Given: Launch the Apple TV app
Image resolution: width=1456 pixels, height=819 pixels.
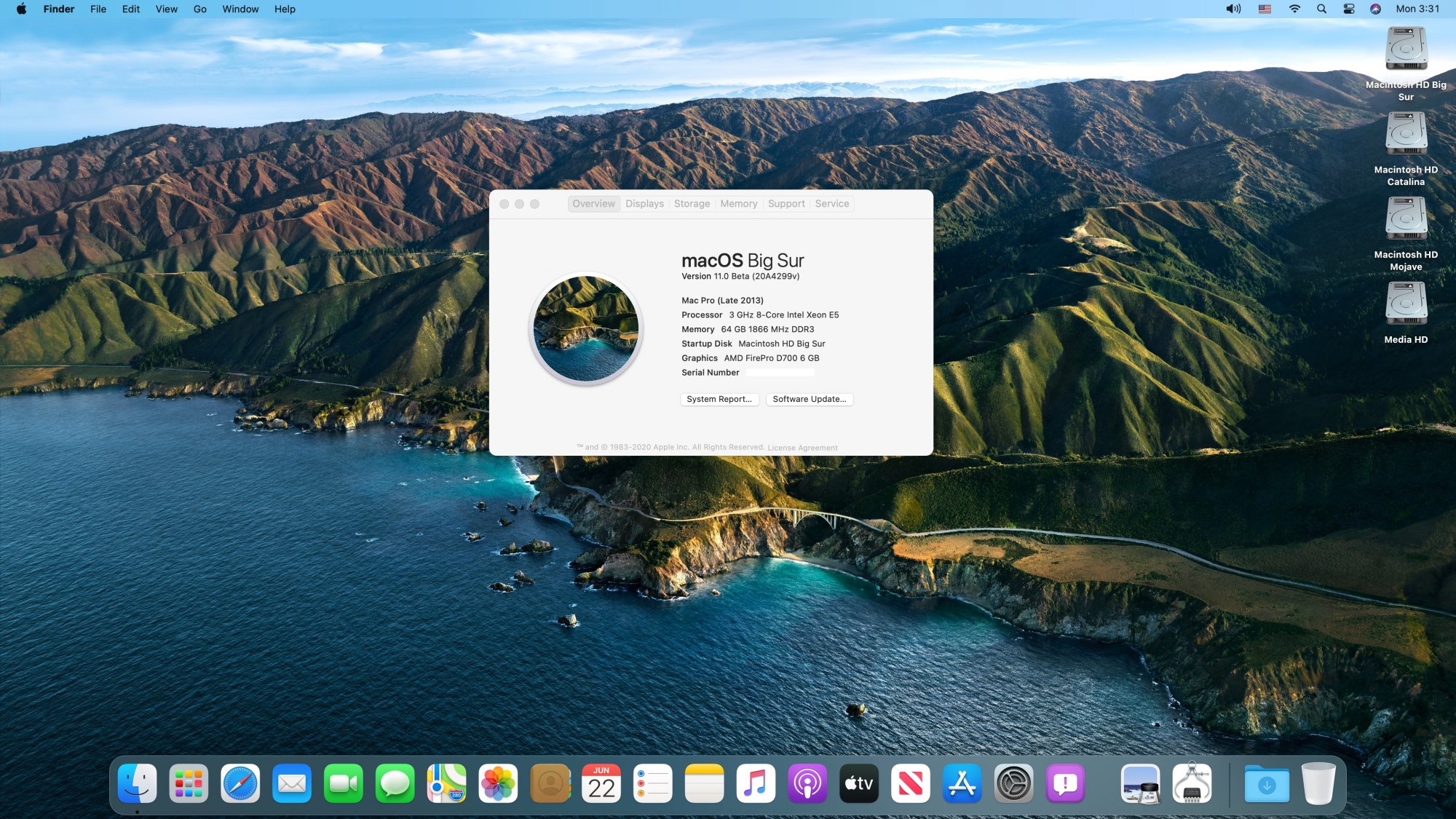Looking at the screenshot, I should coord(859,784).
